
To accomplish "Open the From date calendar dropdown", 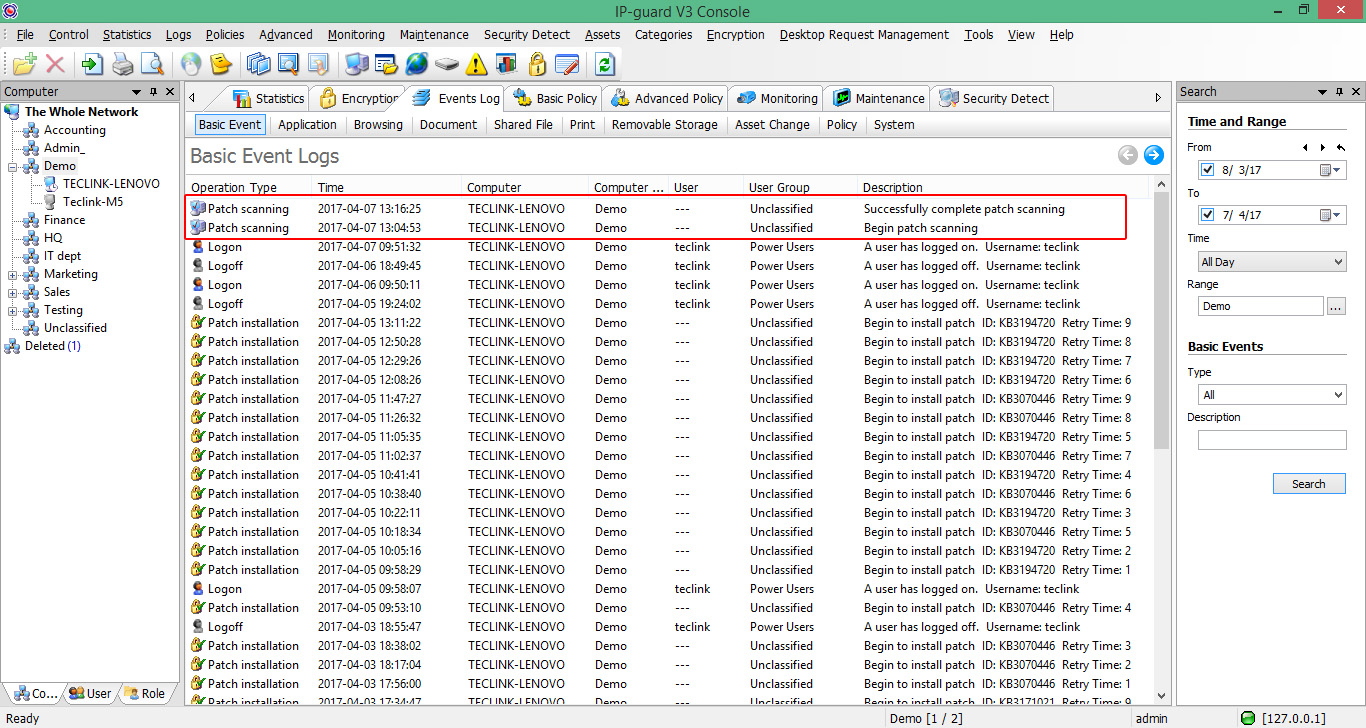I will click(1331, 170).
